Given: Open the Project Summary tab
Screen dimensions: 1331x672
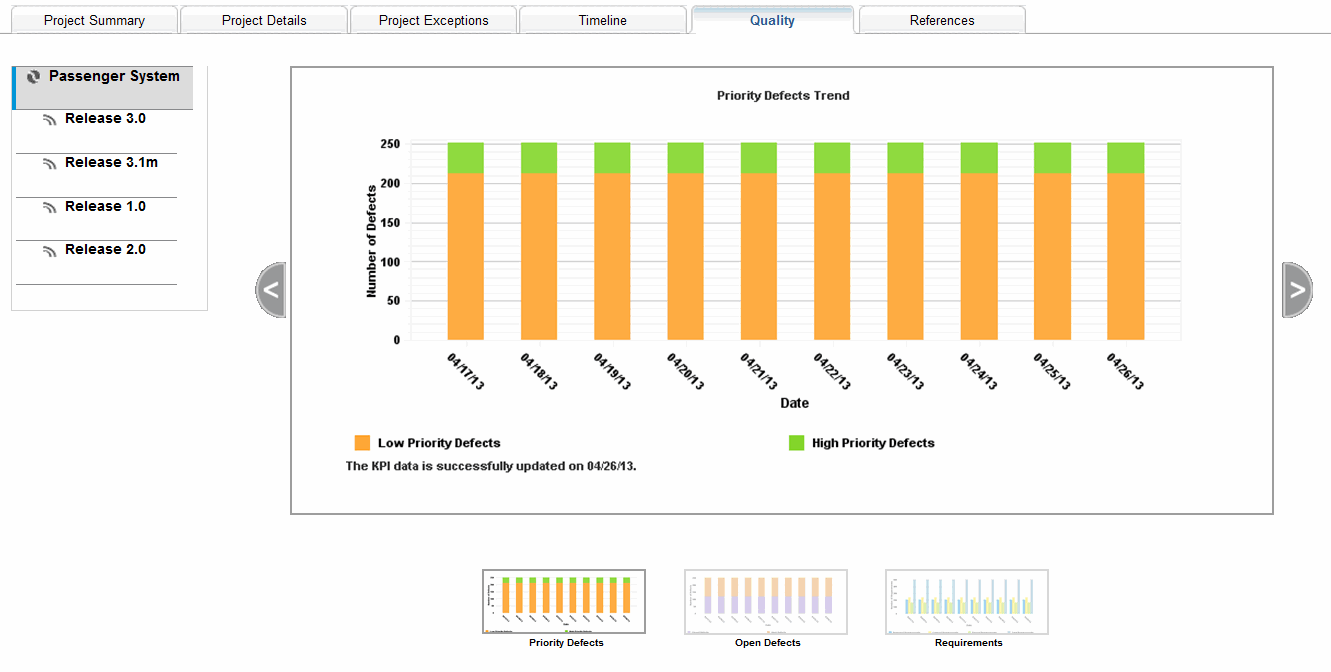Looking at the screenshot, I should (x=94, y=20).
